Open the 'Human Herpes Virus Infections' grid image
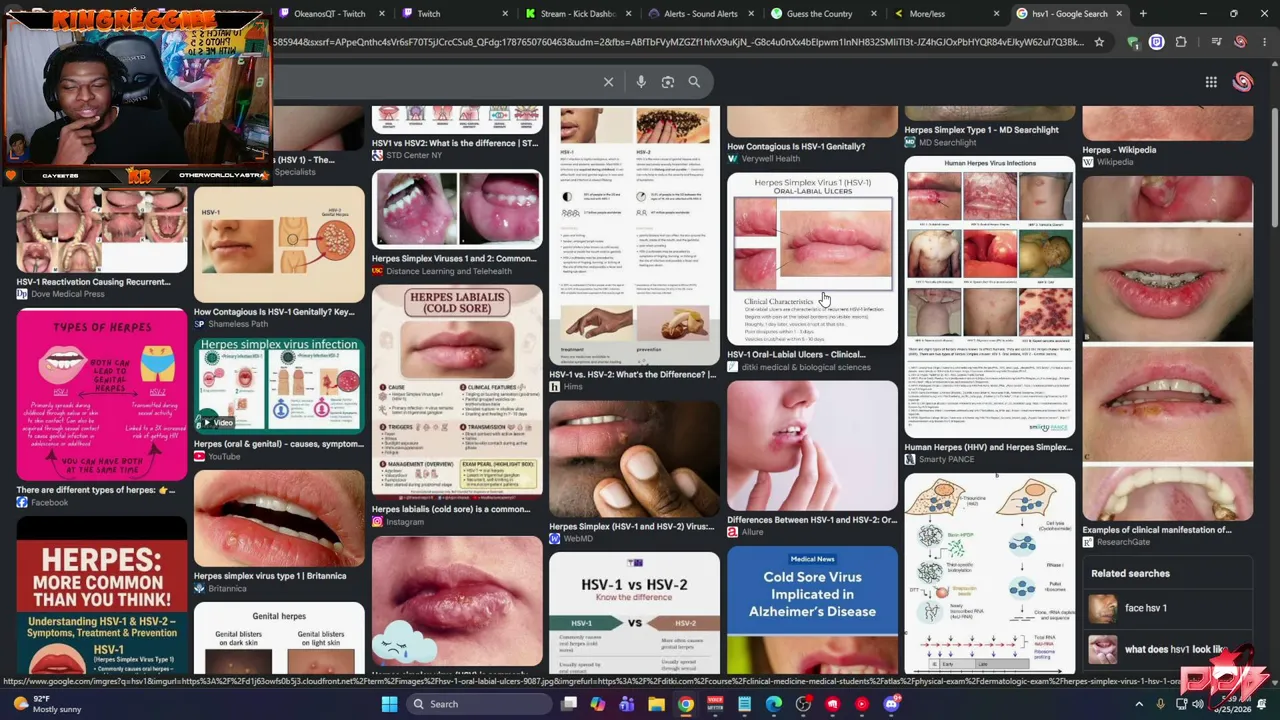 [990, 296]
